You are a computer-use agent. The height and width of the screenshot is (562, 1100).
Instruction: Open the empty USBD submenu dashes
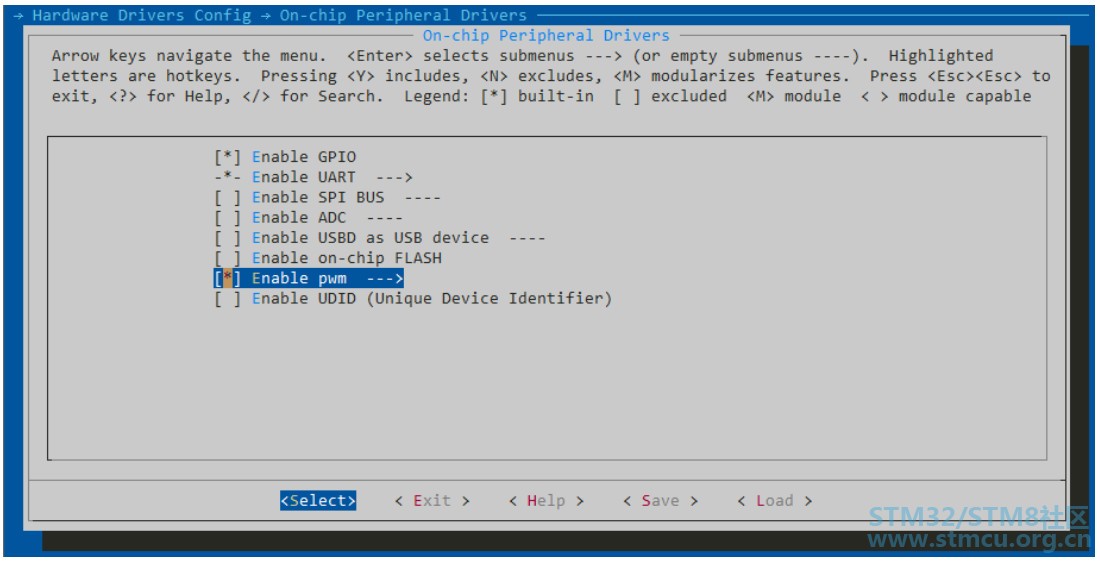point(527,238)
